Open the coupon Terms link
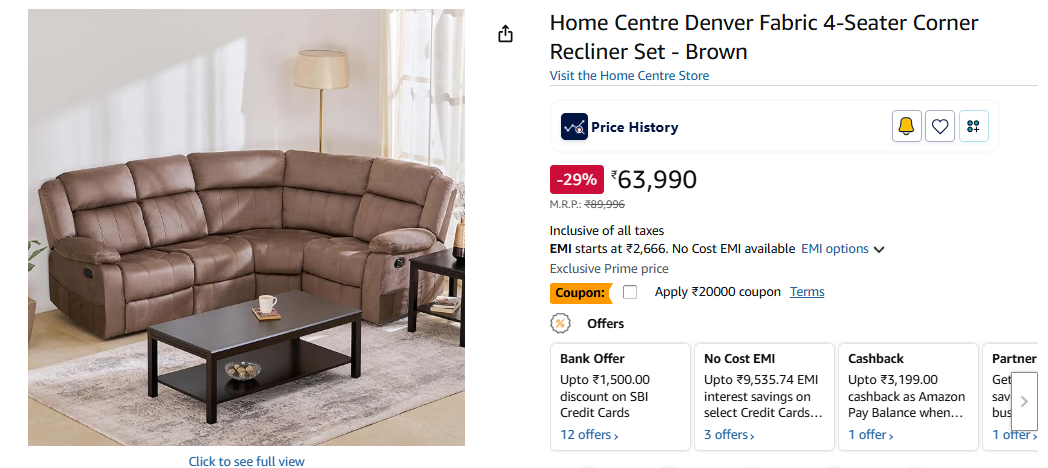 click(807, 292)
